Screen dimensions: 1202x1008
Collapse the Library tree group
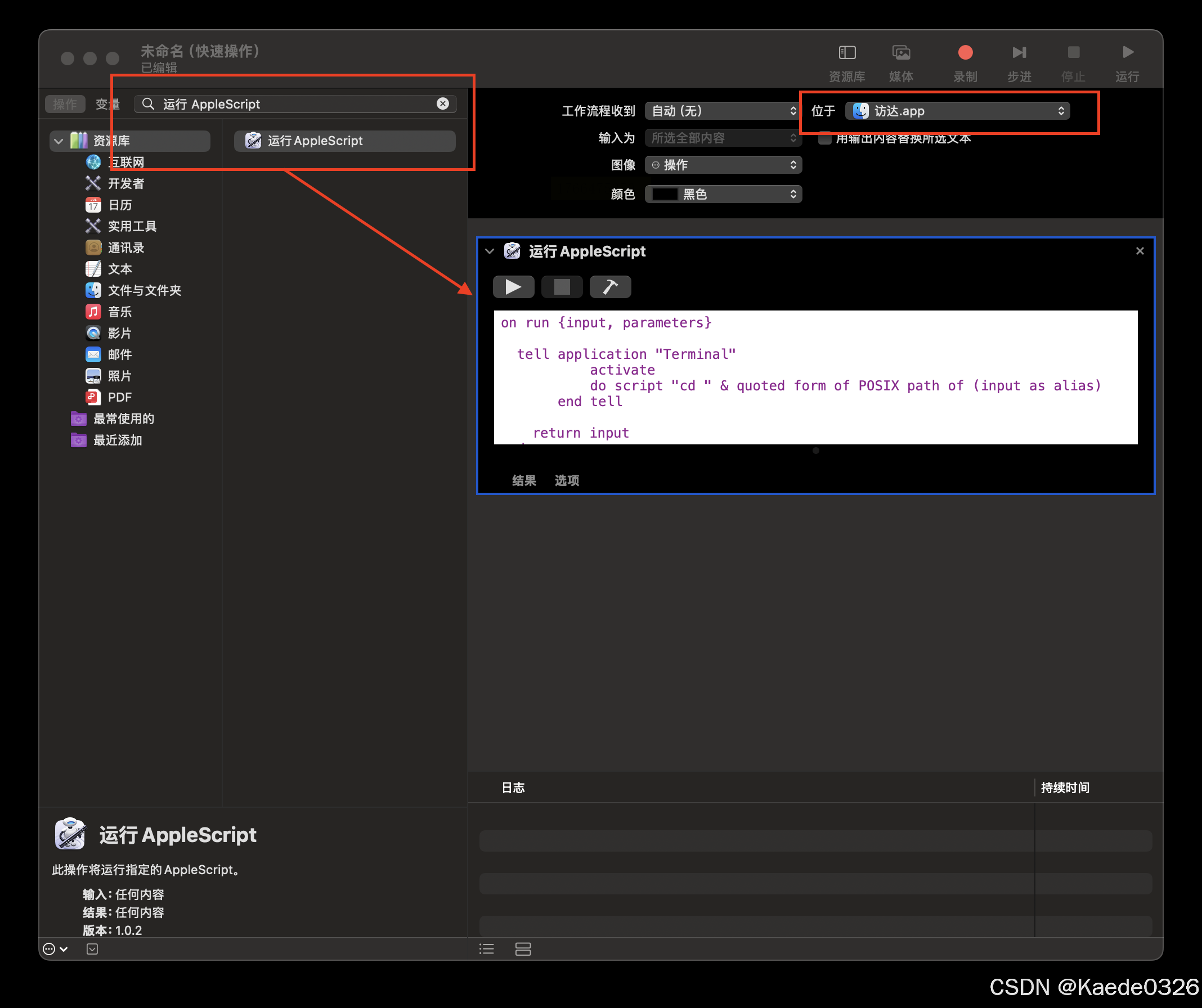tap(59, 141)
